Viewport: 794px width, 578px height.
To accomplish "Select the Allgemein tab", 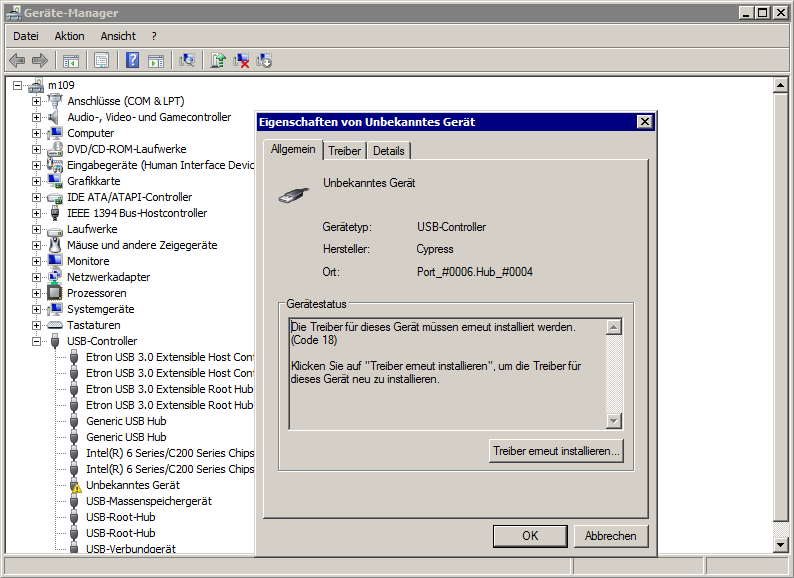I will 293,149.
